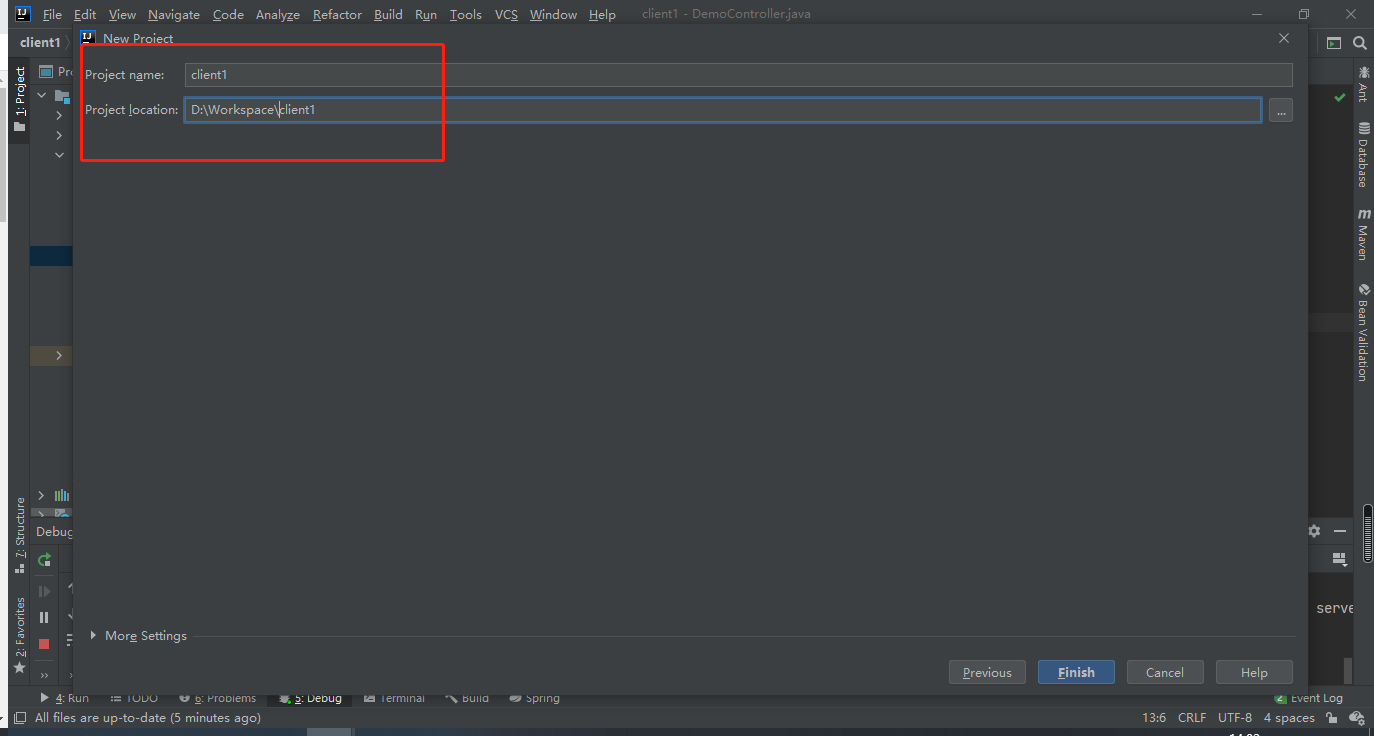Focus the Project location field
Image resolution: width=1374 pixels, height=736 pixels.
pyautogui.click(x=722, y=110)
